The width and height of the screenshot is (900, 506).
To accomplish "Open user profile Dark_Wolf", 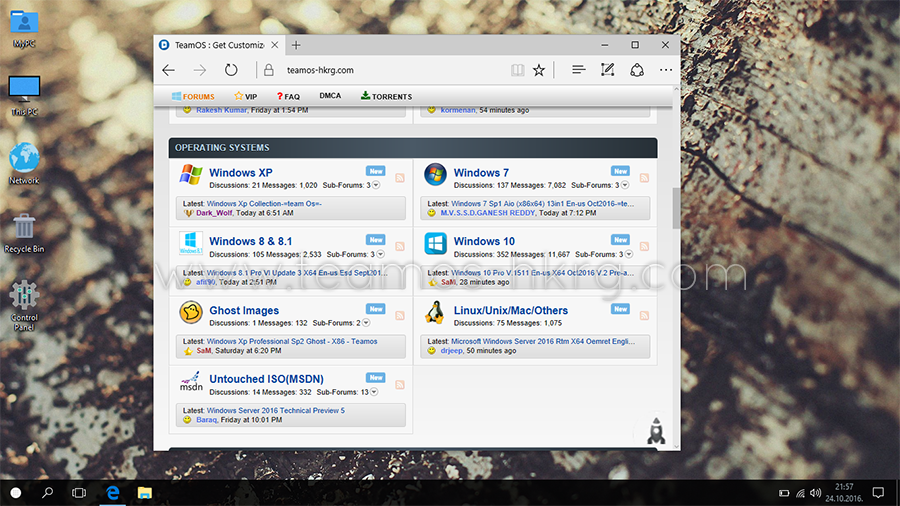I will pyautogui.click(x=214, y=213).
